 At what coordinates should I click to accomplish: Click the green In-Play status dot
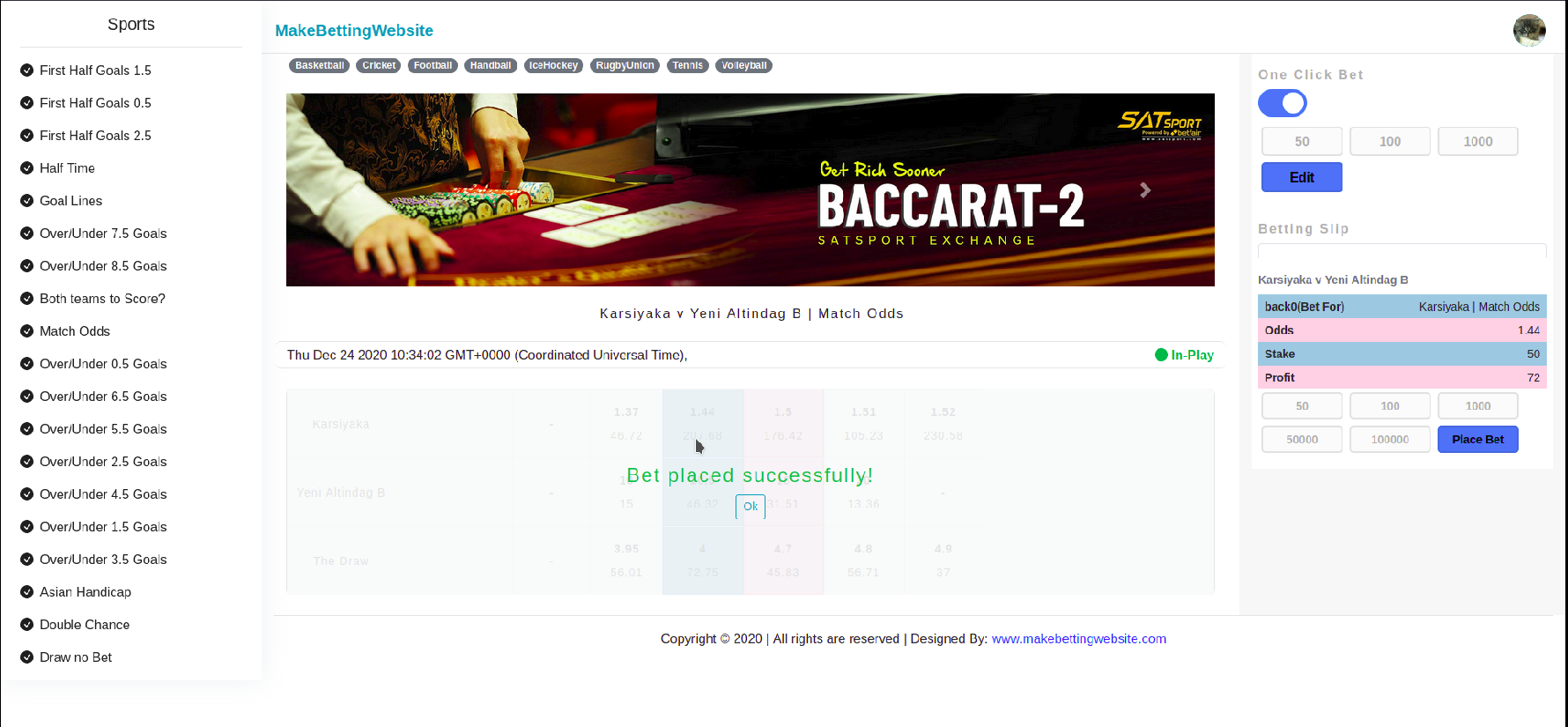click(x=1161, y=355)
